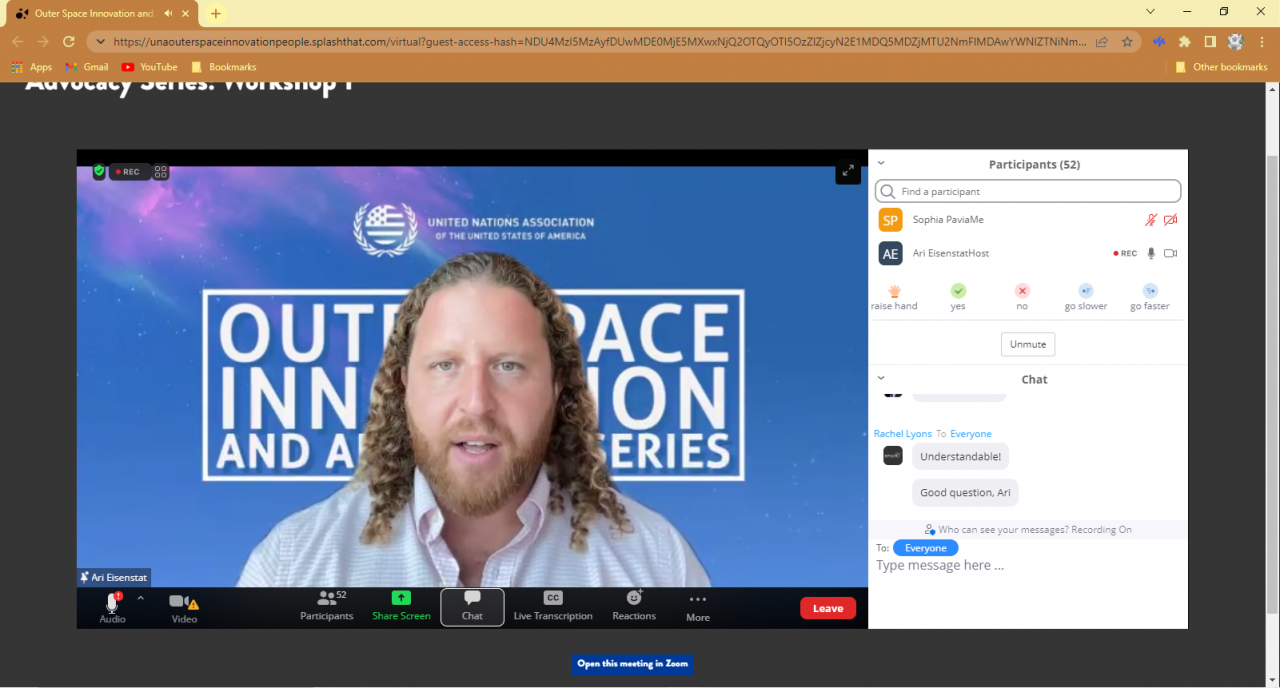Select the yes green checkmark reaction
1280x688 pixels.
pos(958,297)
